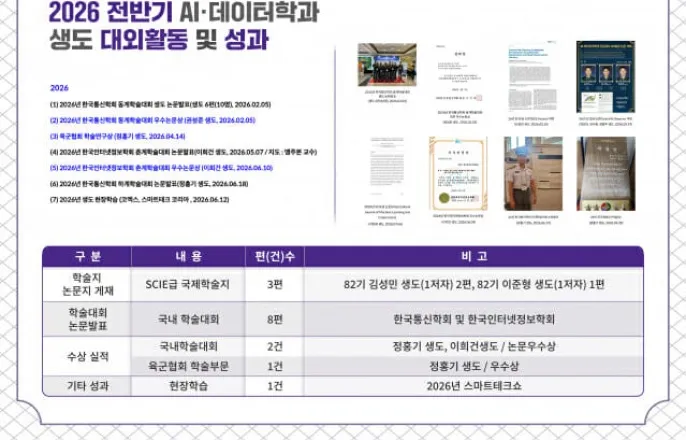Click the '학술지 논문지 게재' cell

(x=87, y=284)
